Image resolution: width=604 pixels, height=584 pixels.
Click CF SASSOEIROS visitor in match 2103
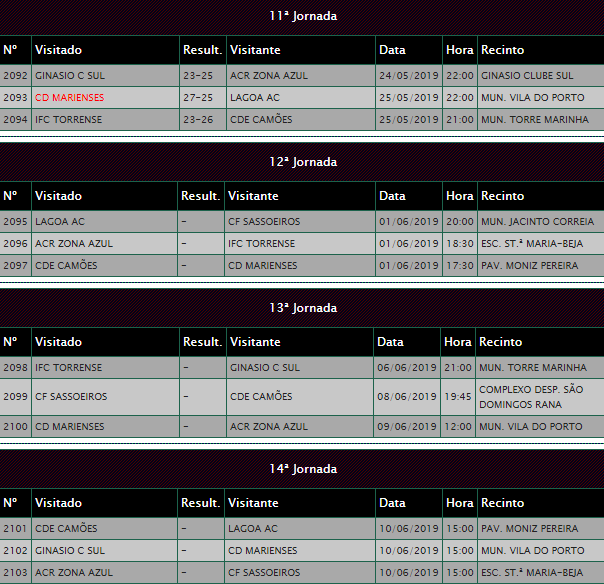pos(264,572)
